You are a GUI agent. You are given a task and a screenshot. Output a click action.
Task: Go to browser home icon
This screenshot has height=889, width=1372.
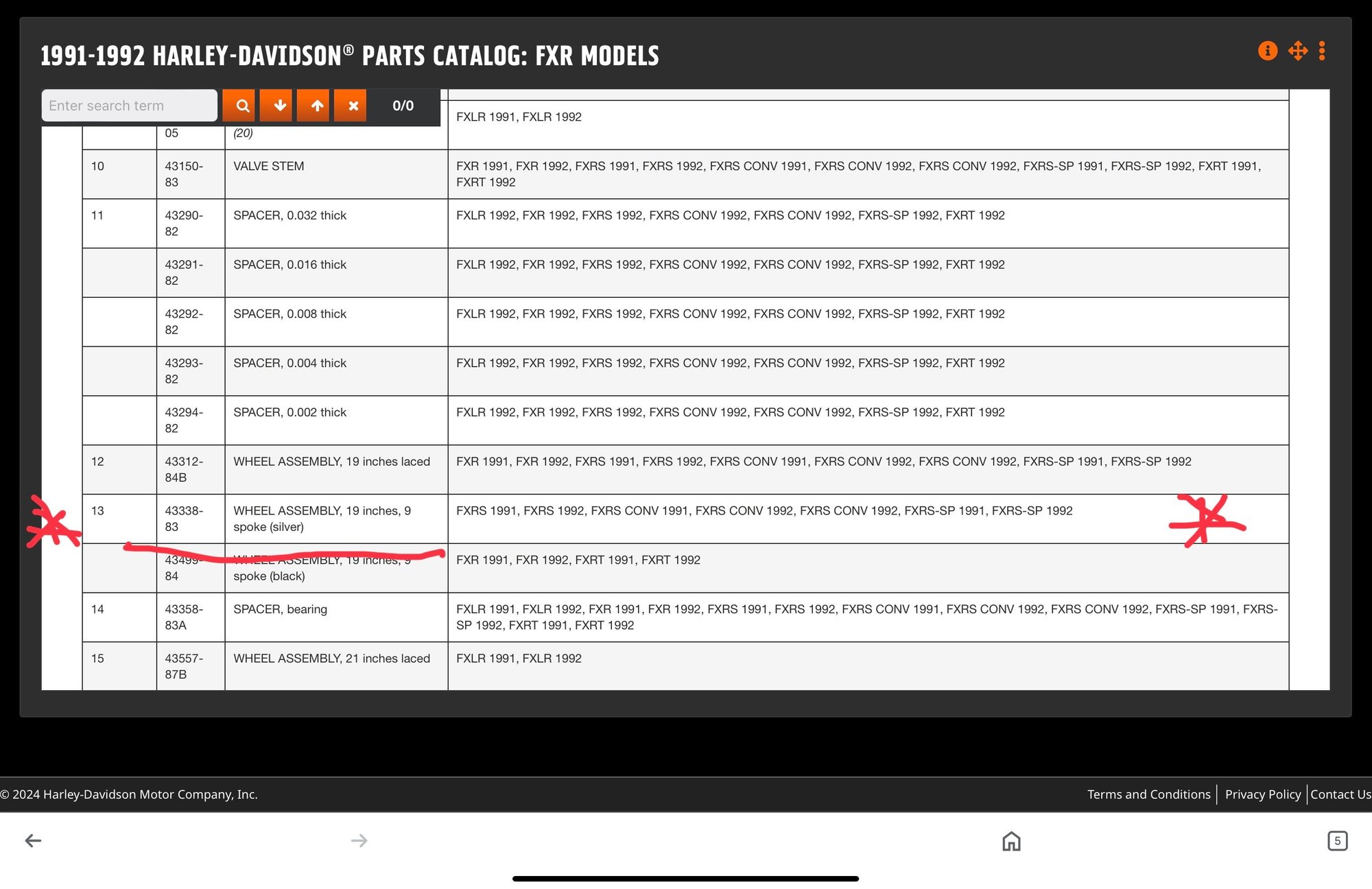(x=1011, y=840)
